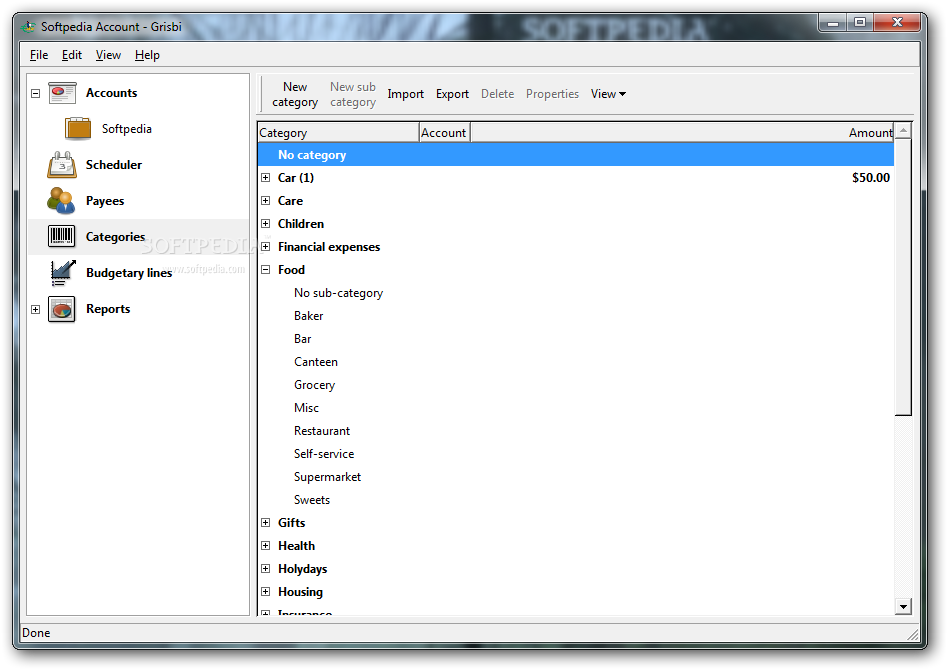The height and width of the screenshot is (670, 948).
Task: Click the Accounts icon in the sidebar
Action: [62, 93]
